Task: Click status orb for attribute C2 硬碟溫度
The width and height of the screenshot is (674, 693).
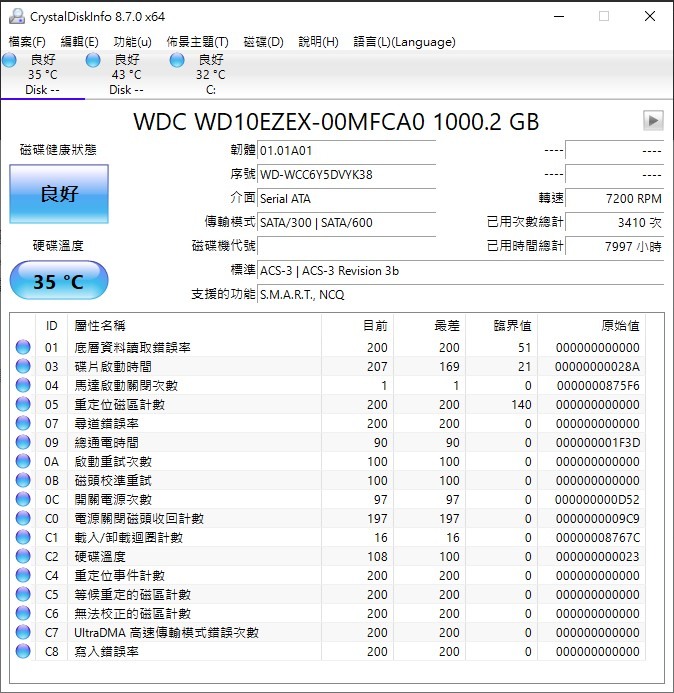Action: 23,556
